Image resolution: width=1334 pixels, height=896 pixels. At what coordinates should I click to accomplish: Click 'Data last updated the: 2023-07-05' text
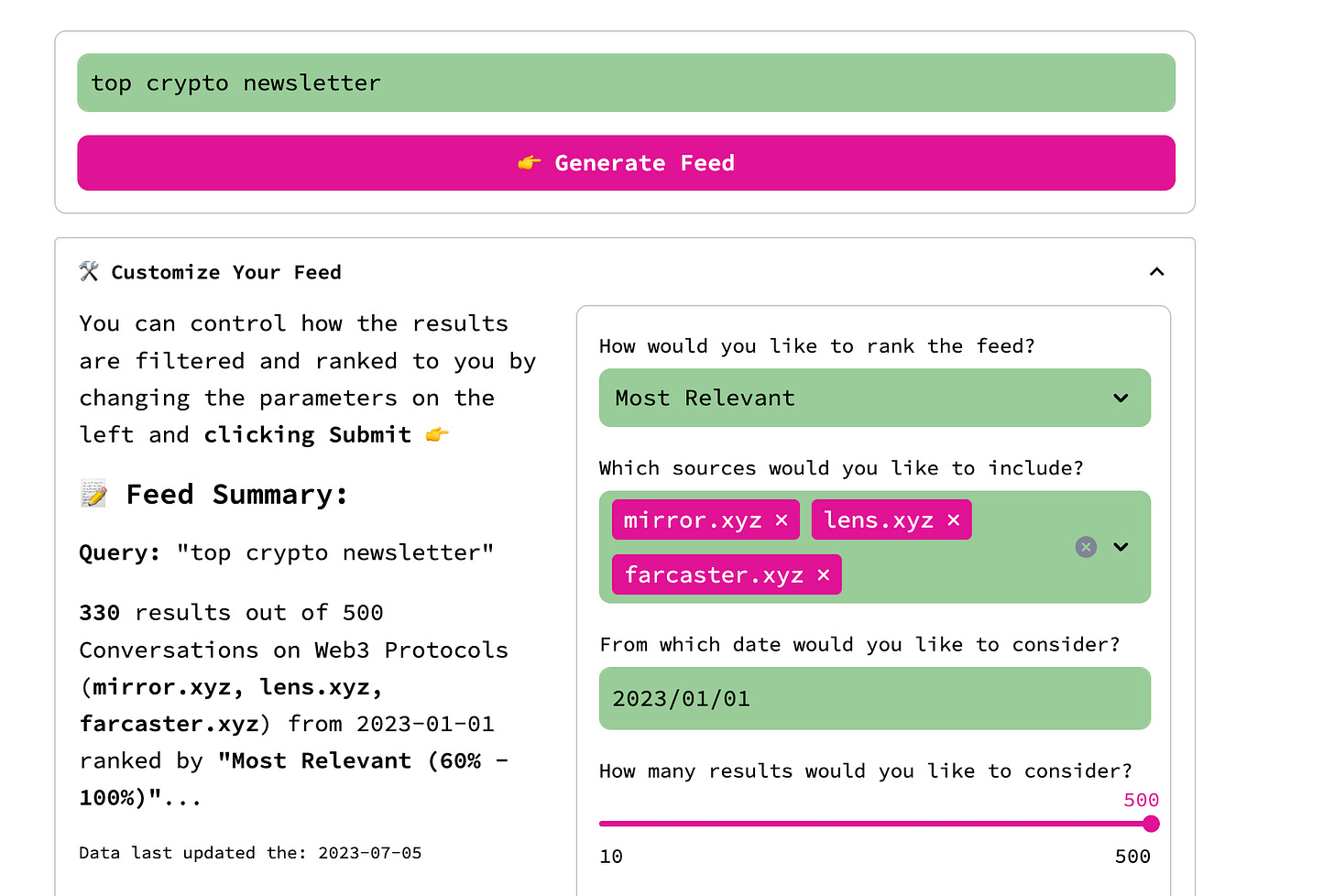tap(250, 853)
